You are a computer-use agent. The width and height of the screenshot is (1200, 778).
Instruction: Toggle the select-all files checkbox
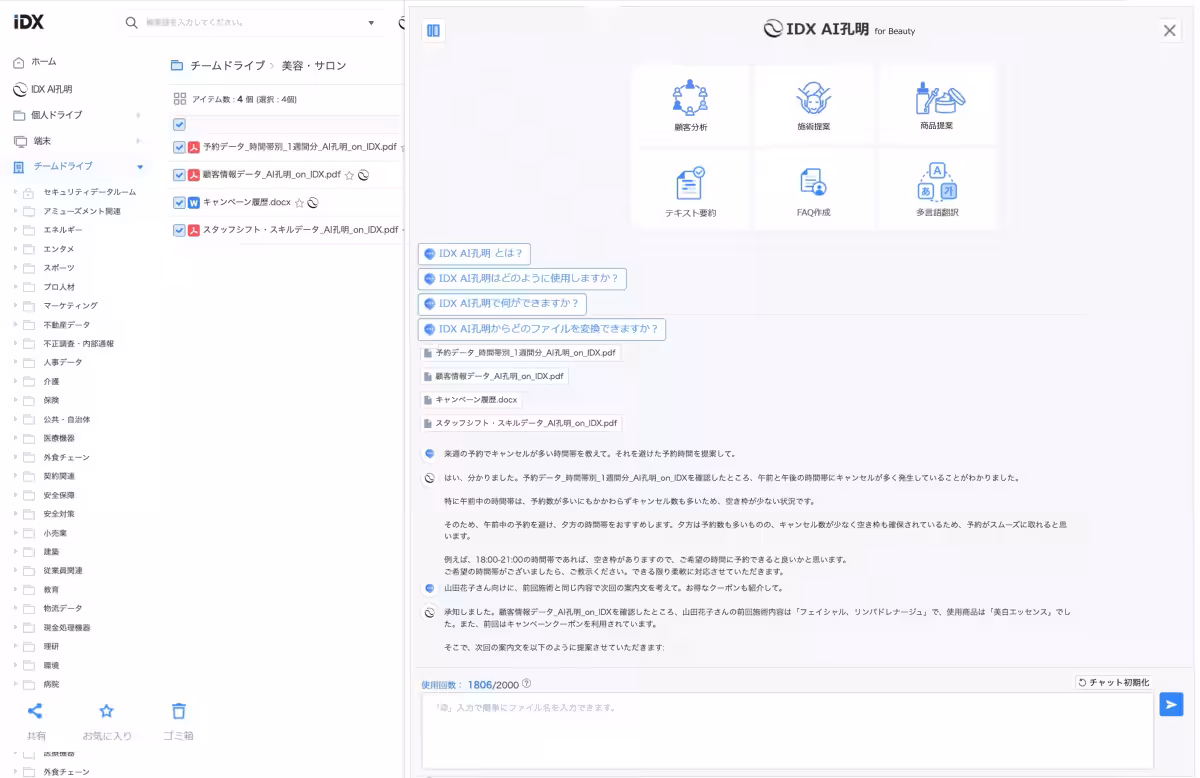click(179, 124)
